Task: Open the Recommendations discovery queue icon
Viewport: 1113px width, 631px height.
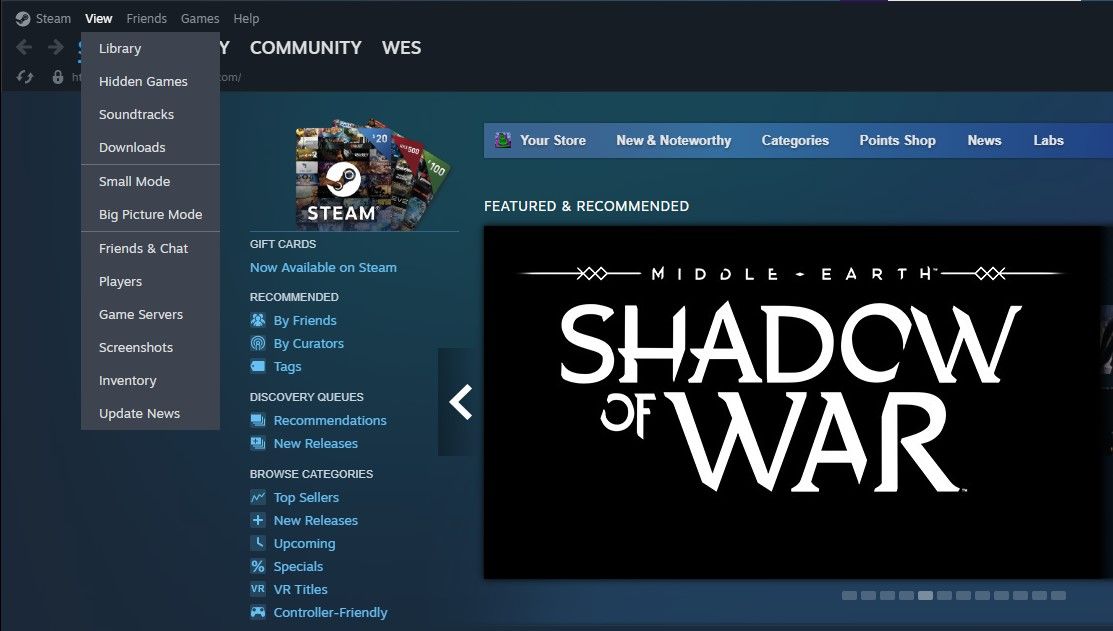Action: pos(258,420)
